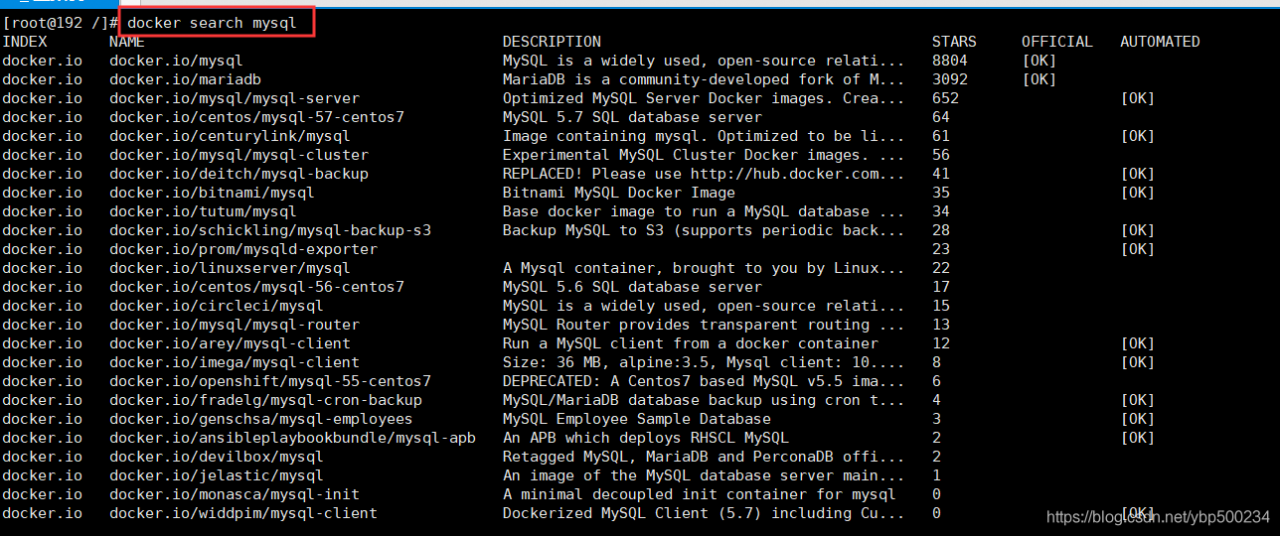The image size is (1280, 536).
Task: Click the blog.csdn.net watermark link
Action: pos(1158,517)
